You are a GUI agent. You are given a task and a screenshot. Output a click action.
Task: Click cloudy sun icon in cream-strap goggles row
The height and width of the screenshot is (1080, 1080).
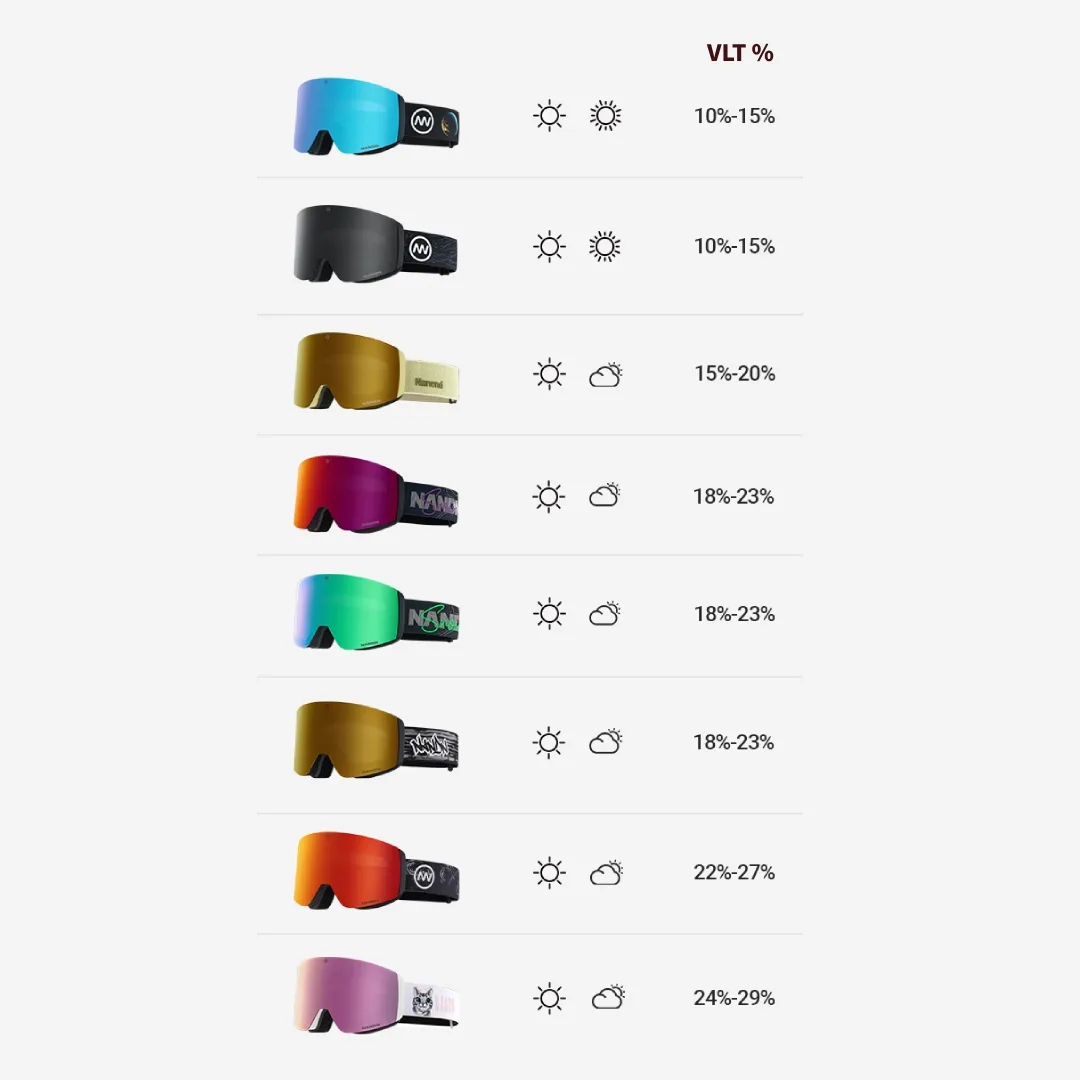pos(605,375)
